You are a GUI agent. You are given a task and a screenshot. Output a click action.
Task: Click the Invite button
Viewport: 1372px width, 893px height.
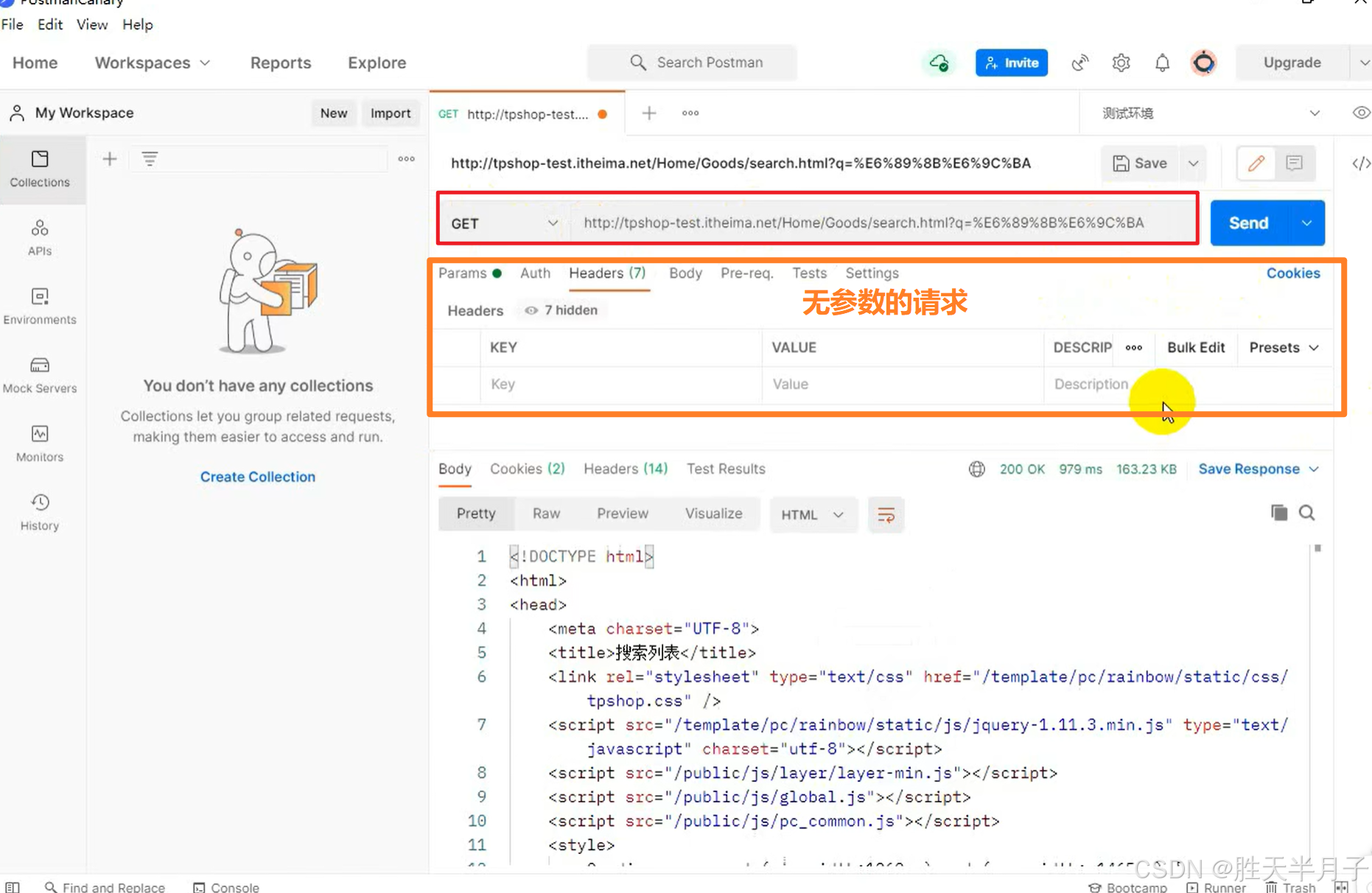coord(1011,63)
